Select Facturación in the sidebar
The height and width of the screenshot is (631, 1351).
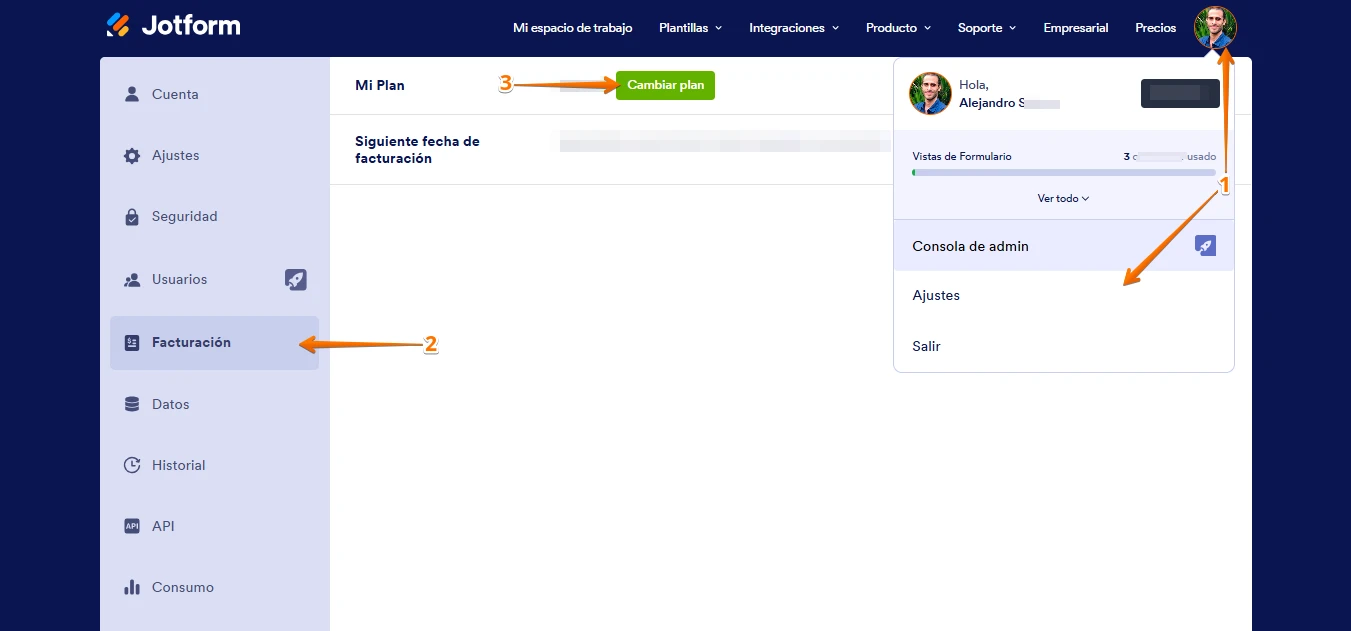tap(188, 341)
